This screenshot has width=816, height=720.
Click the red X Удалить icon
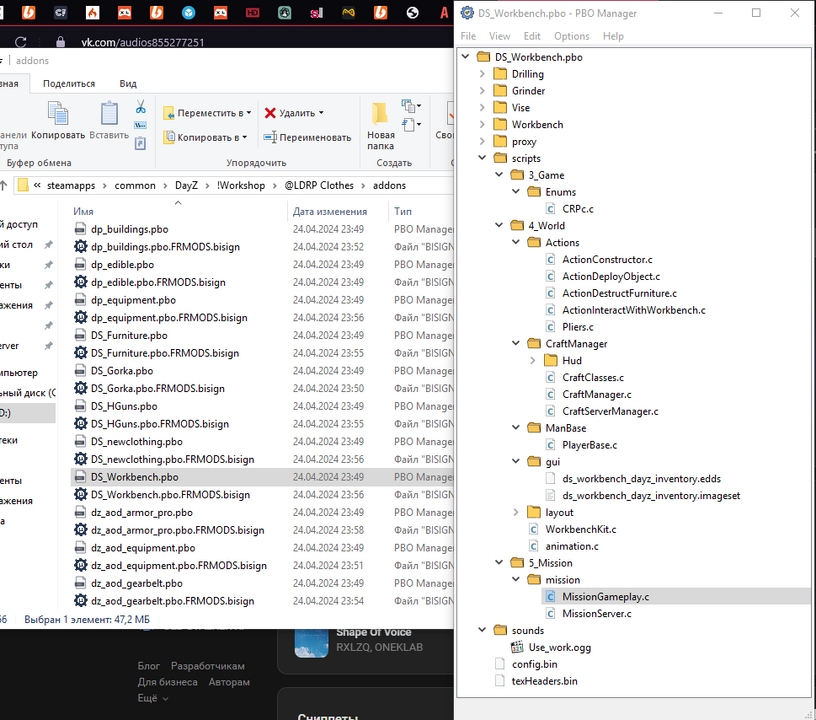click(x=270, y=113)
